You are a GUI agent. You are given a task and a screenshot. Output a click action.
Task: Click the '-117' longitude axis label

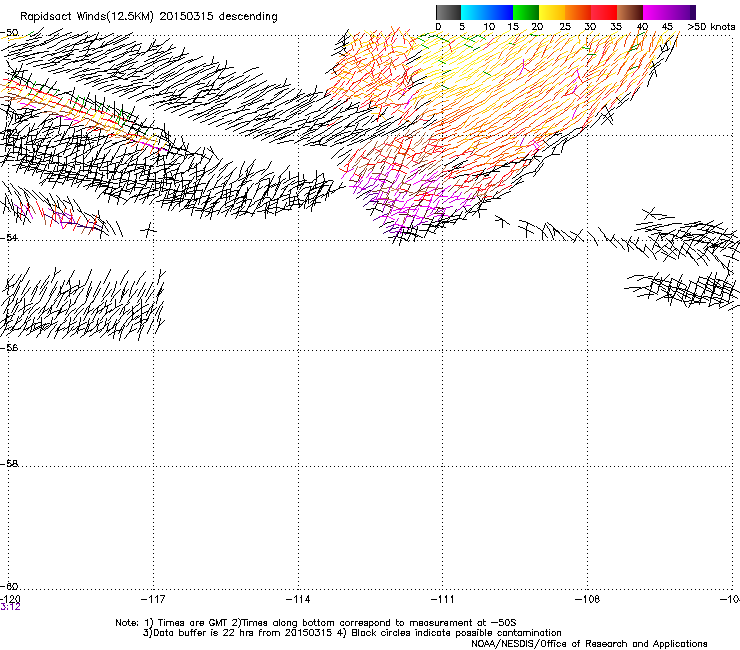[153, 599]
